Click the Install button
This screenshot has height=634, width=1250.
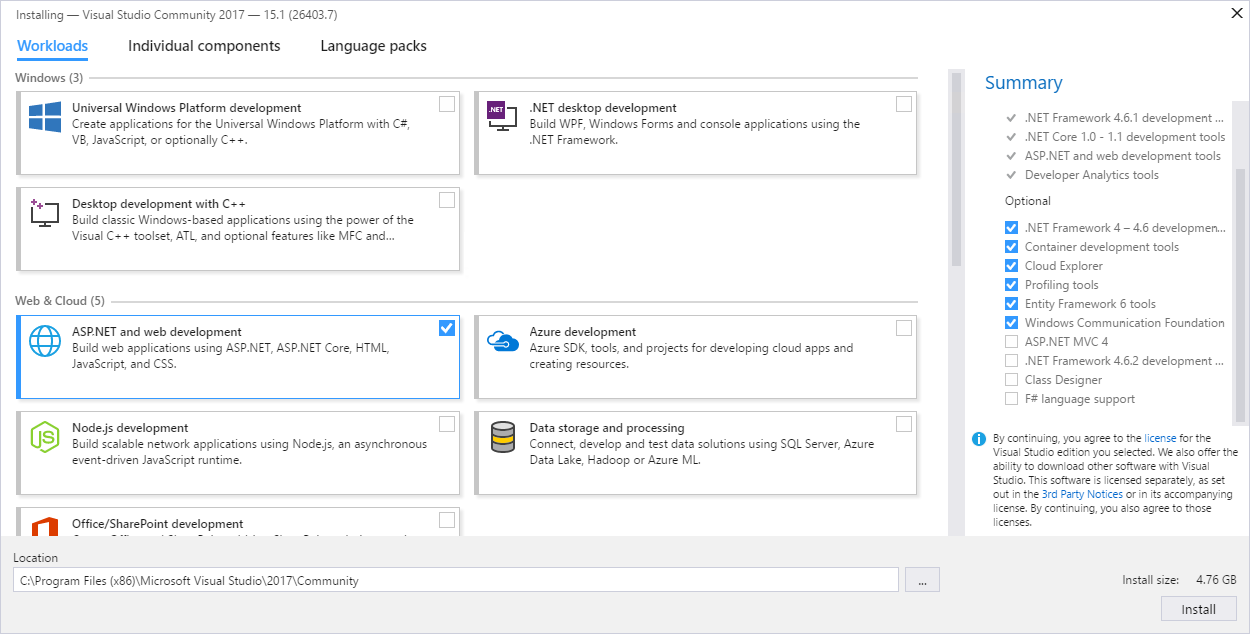coord(1198,609)
